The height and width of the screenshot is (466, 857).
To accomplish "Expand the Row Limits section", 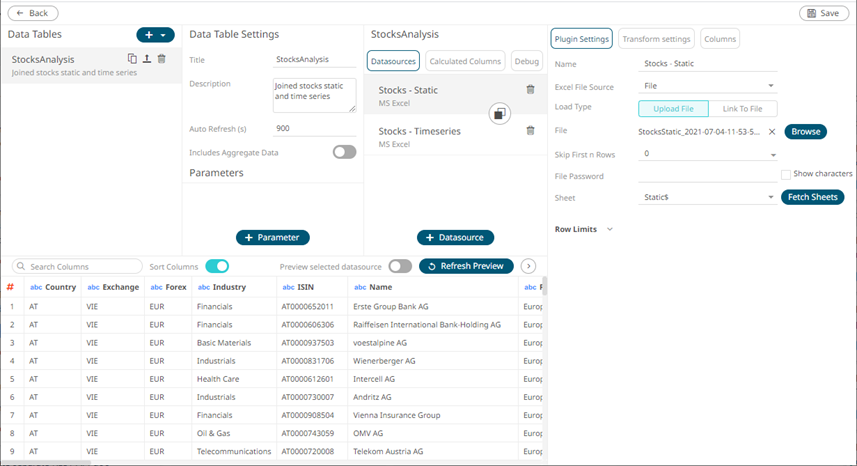I will [x=609, y=229].
